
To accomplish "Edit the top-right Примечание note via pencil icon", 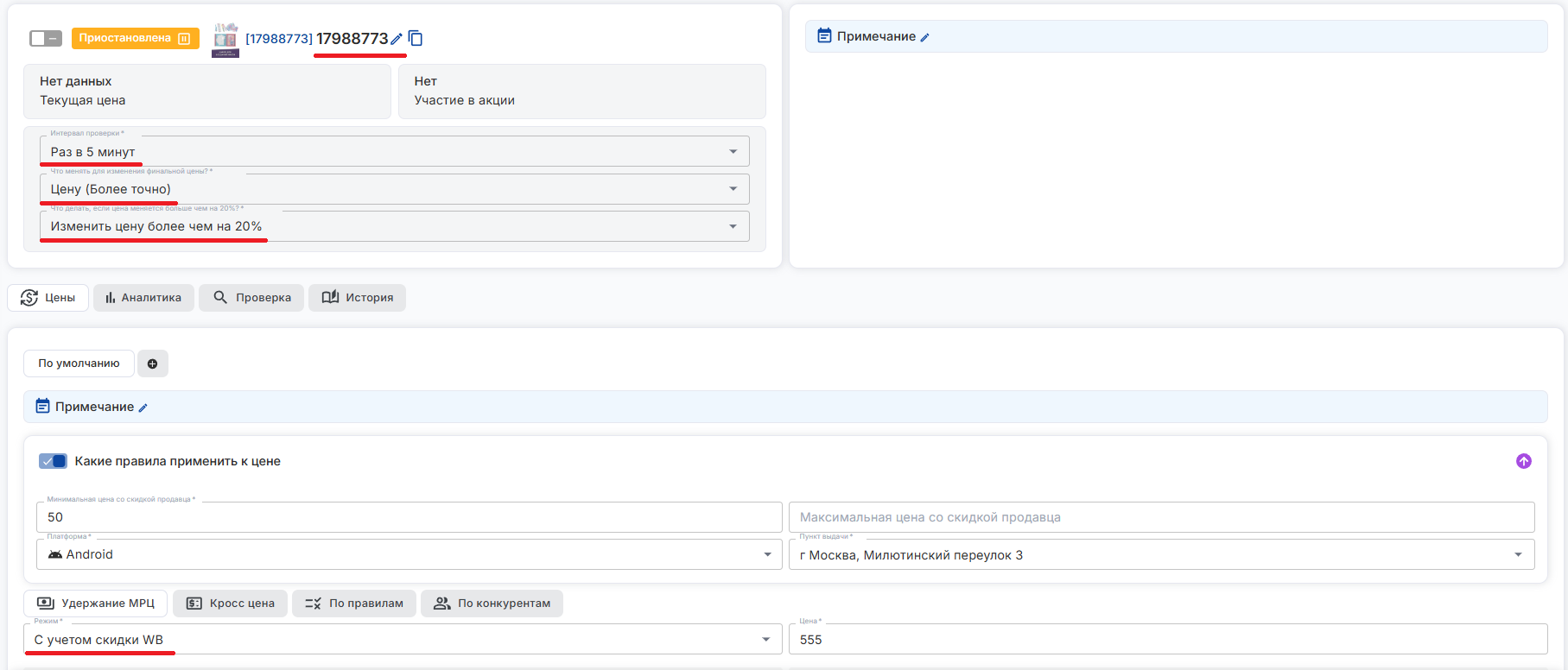I will click(x=925, y=37).
